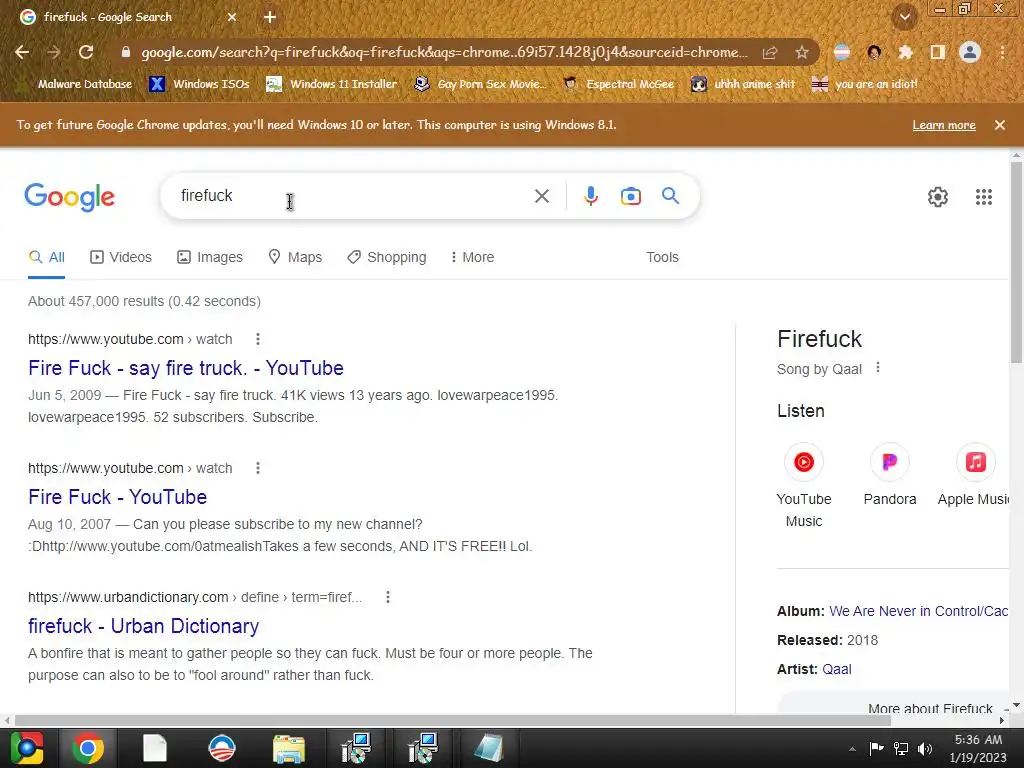Open the network icon in system tray

[x=901, y=749]
